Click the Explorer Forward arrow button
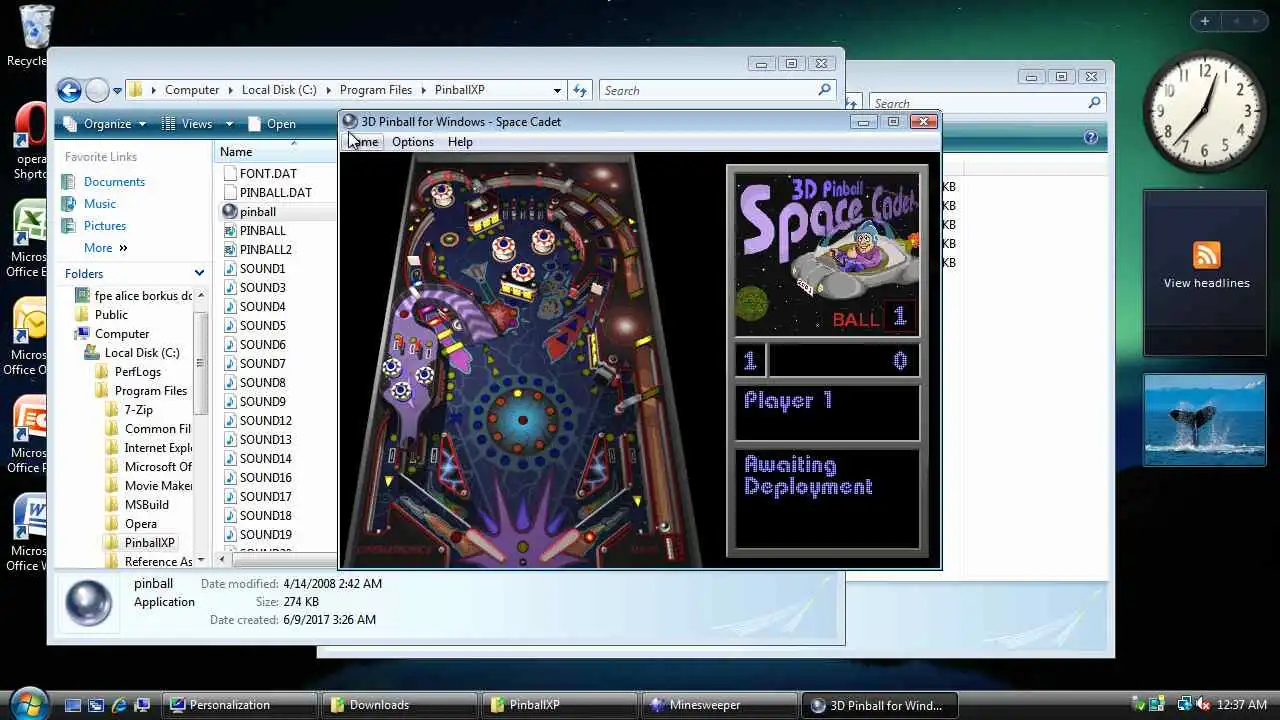This screenshot has height=720, width=1280. pyautogui.click(x=97, y=91)
